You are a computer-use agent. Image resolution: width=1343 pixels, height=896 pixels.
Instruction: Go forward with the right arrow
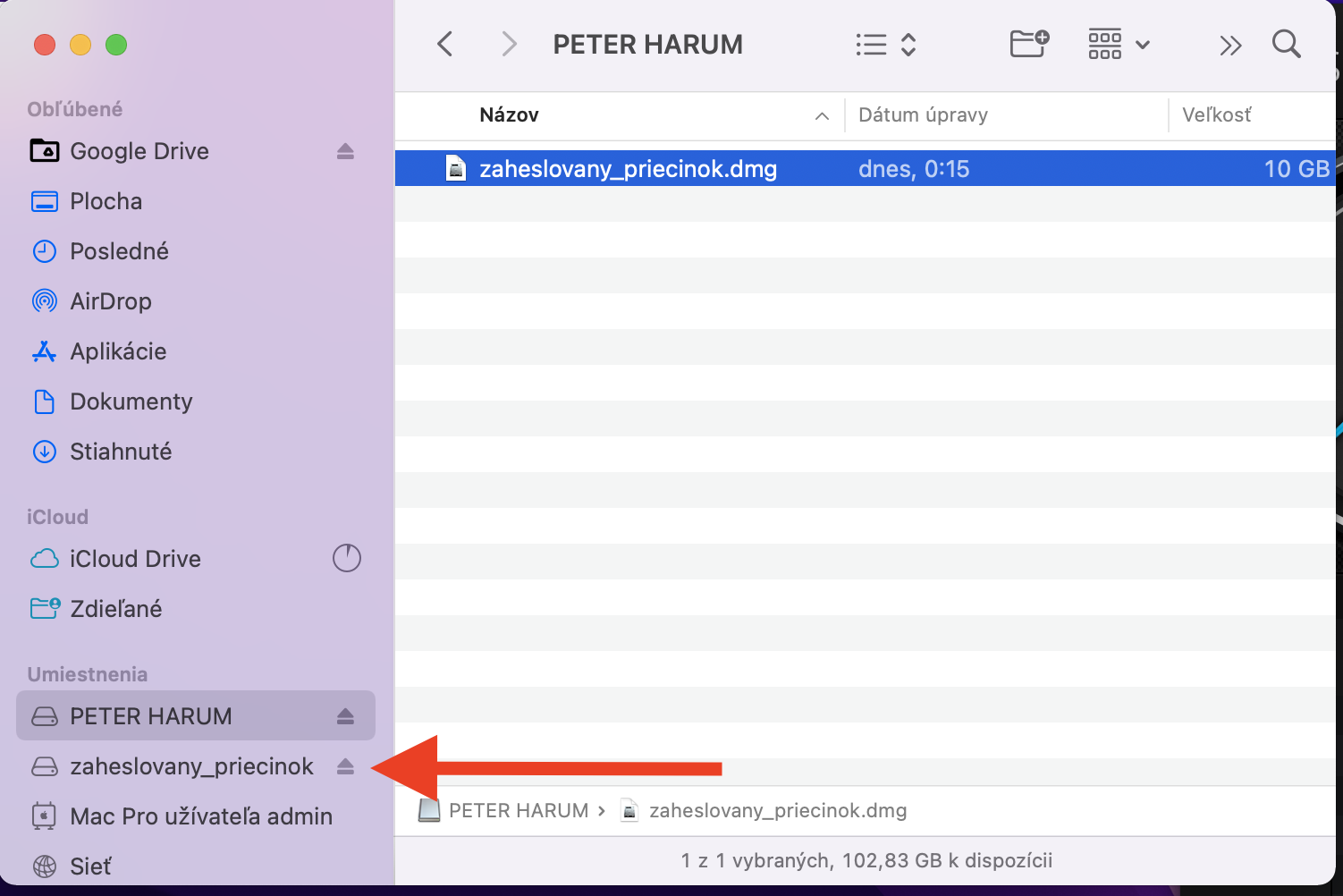click(509, 44)
